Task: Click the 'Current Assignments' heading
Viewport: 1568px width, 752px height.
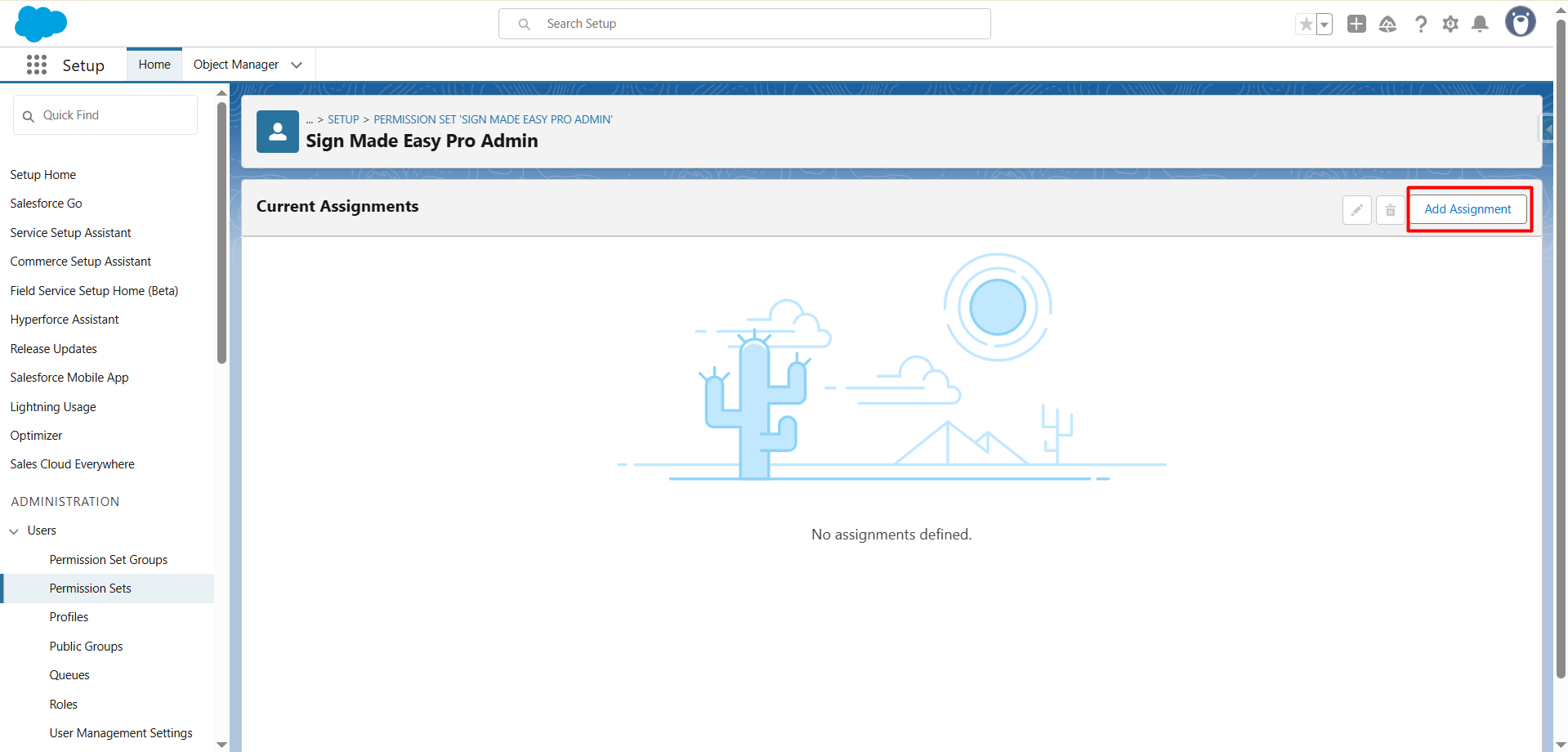Action: pos(337,207)
